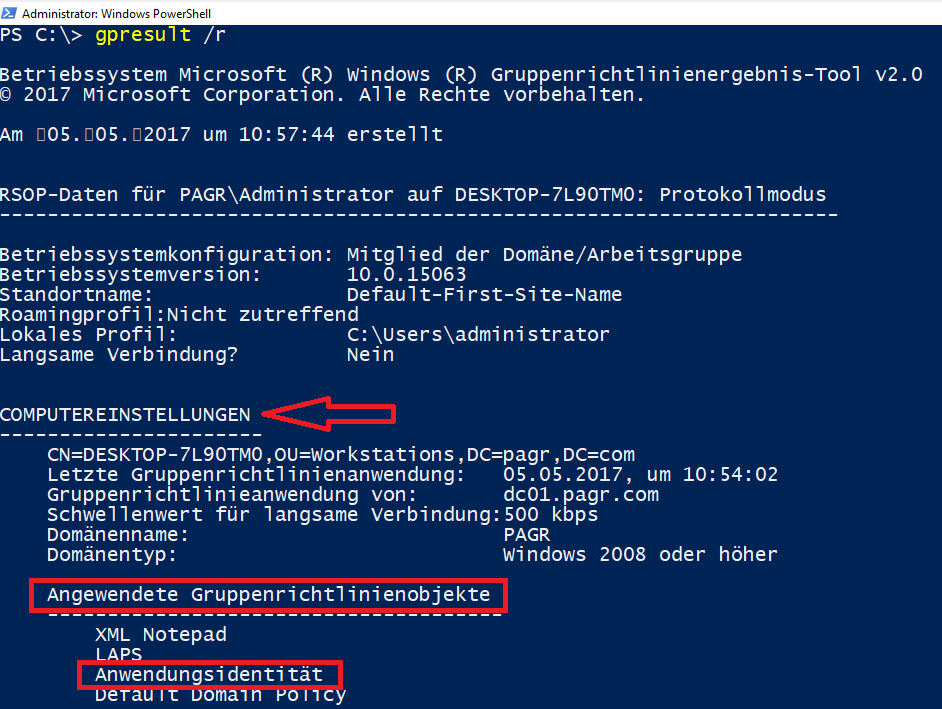Click the Windows 2008 oder höher text
Screen dimensions: 942x709
[640, 554]
